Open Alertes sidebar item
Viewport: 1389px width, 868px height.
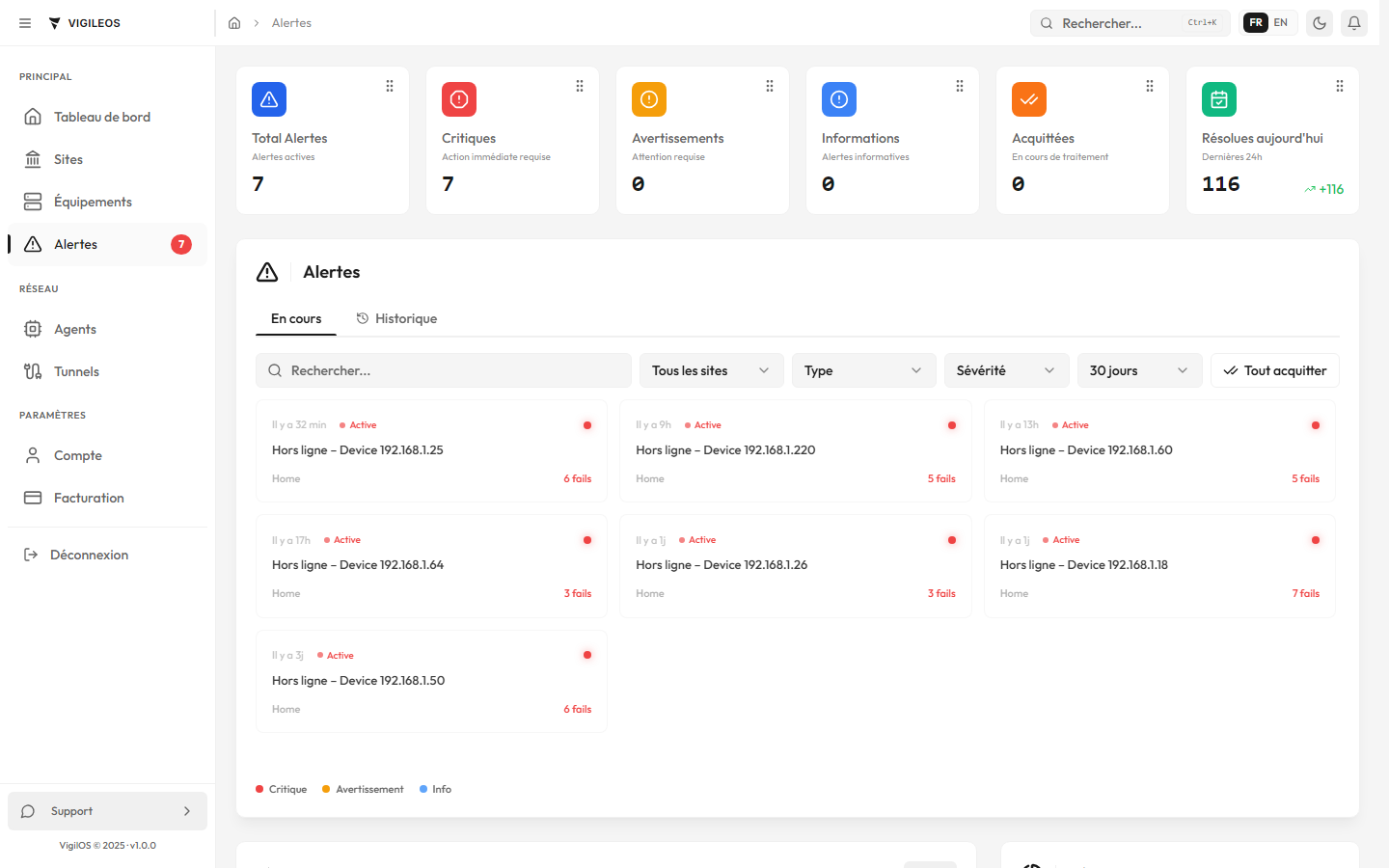(x=107, y=244)
